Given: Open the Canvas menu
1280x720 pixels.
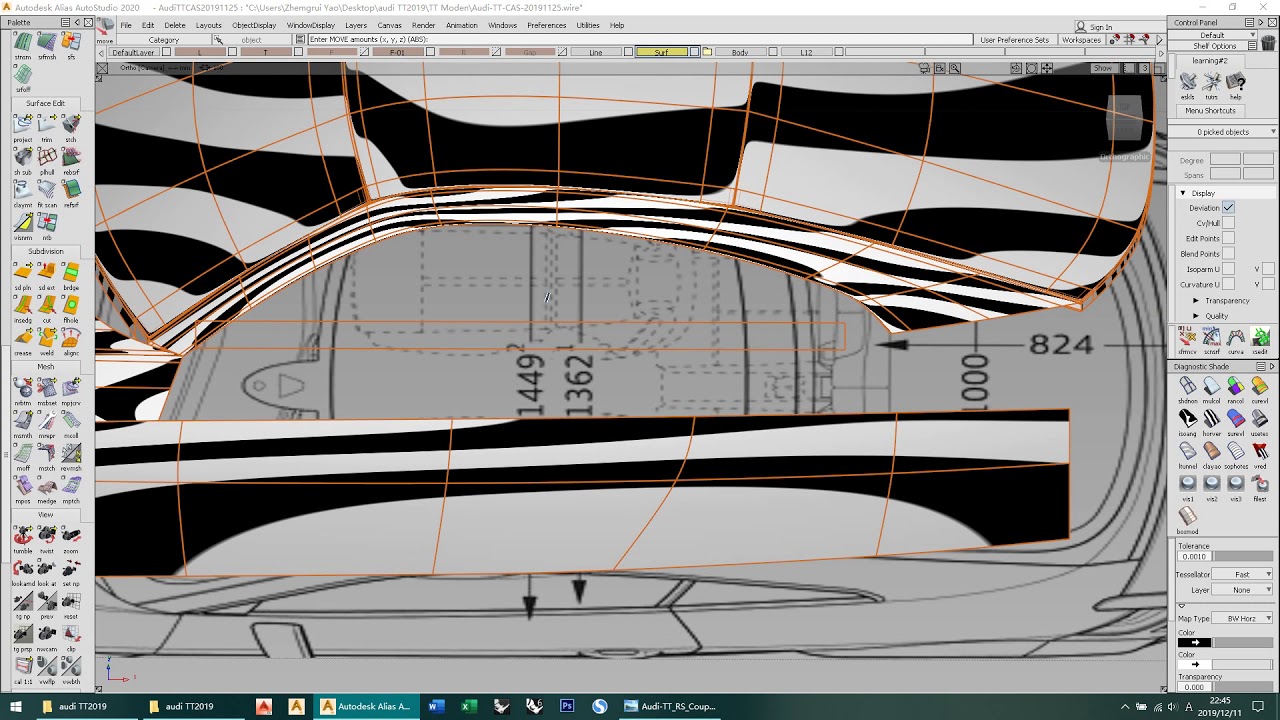Looking at the screenshot, I should (389, 25).
